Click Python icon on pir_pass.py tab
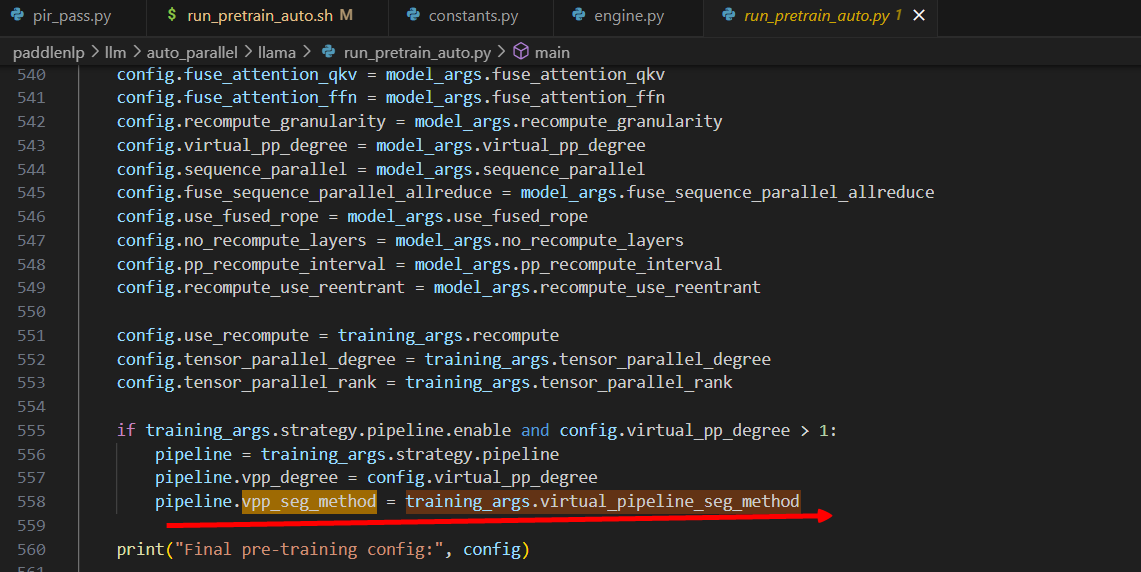The width and height of the screenshot is (1141, 572). [x=17, y=15]
